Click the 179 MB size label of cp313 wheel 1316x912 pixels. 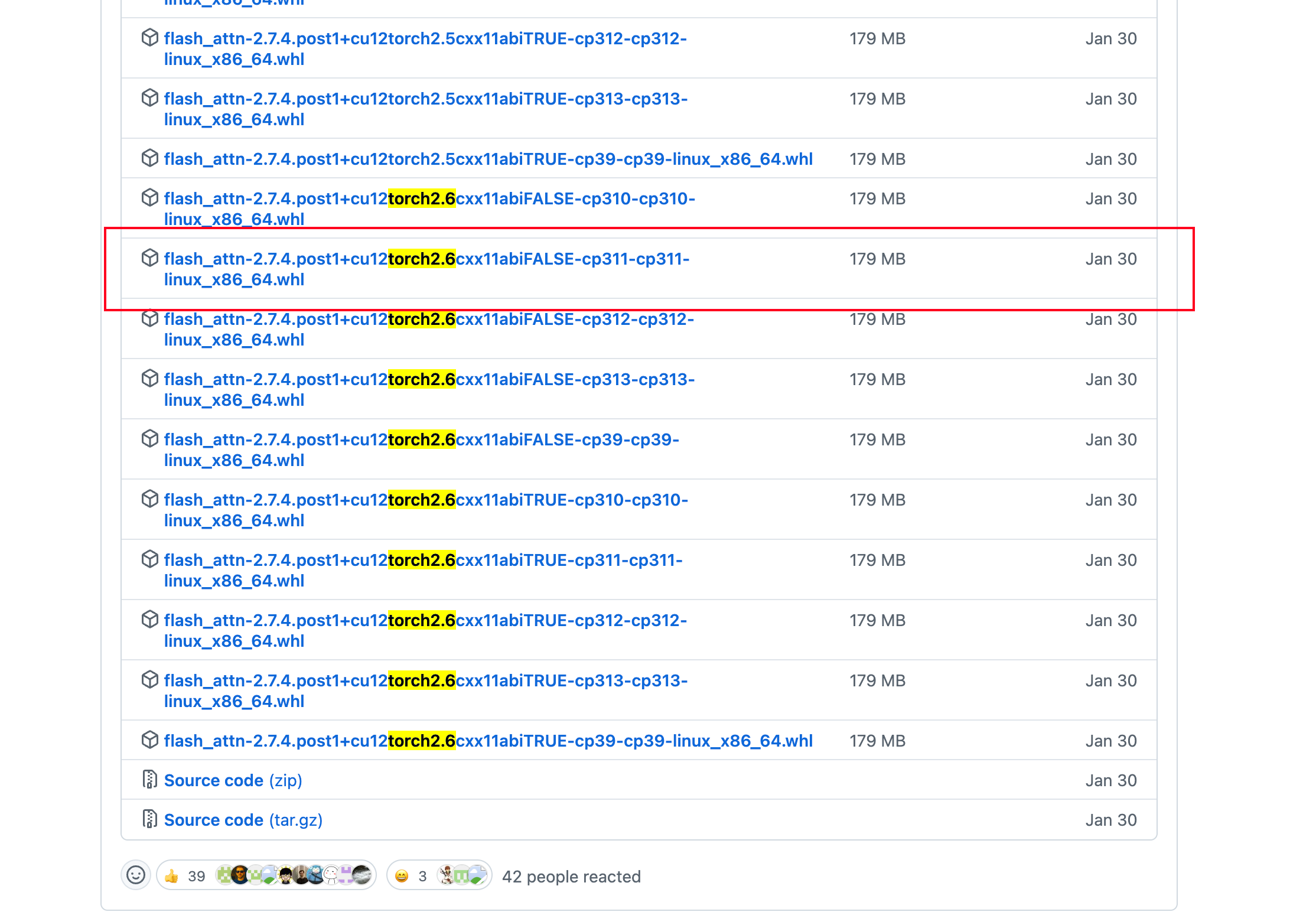[x=878, y=99]
